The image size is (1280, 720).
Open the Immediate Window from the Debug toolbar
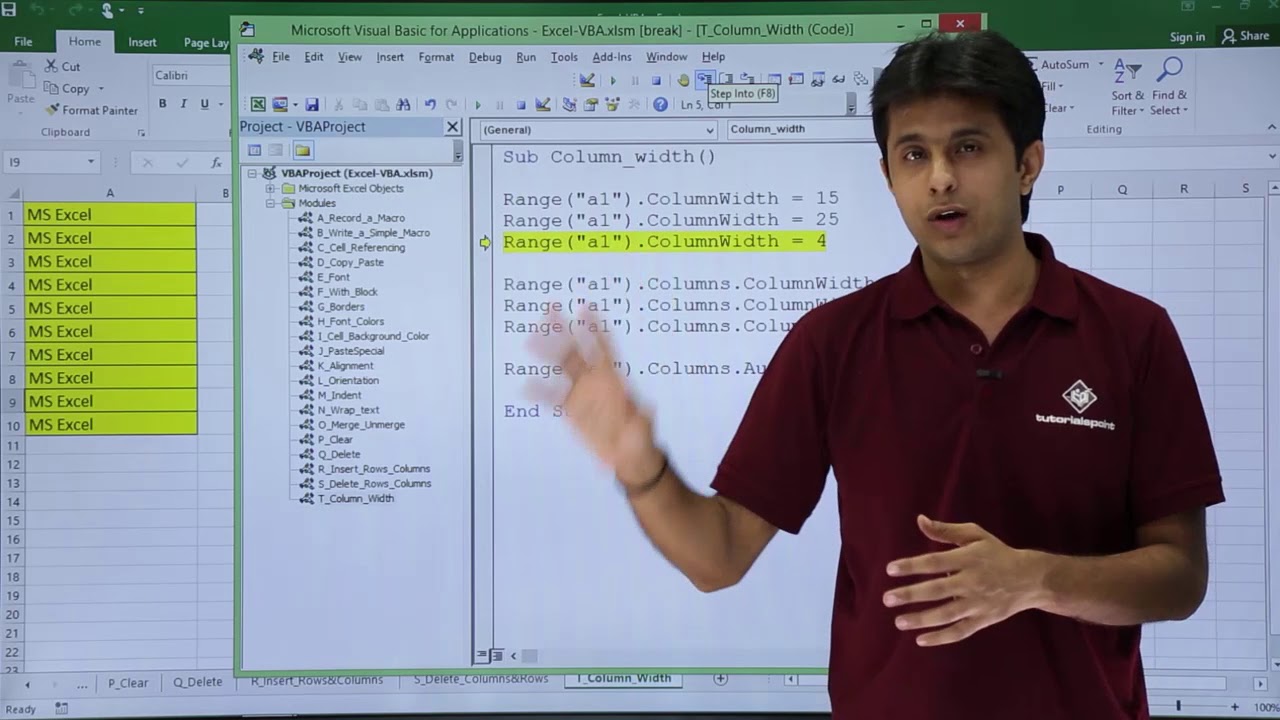796,79
